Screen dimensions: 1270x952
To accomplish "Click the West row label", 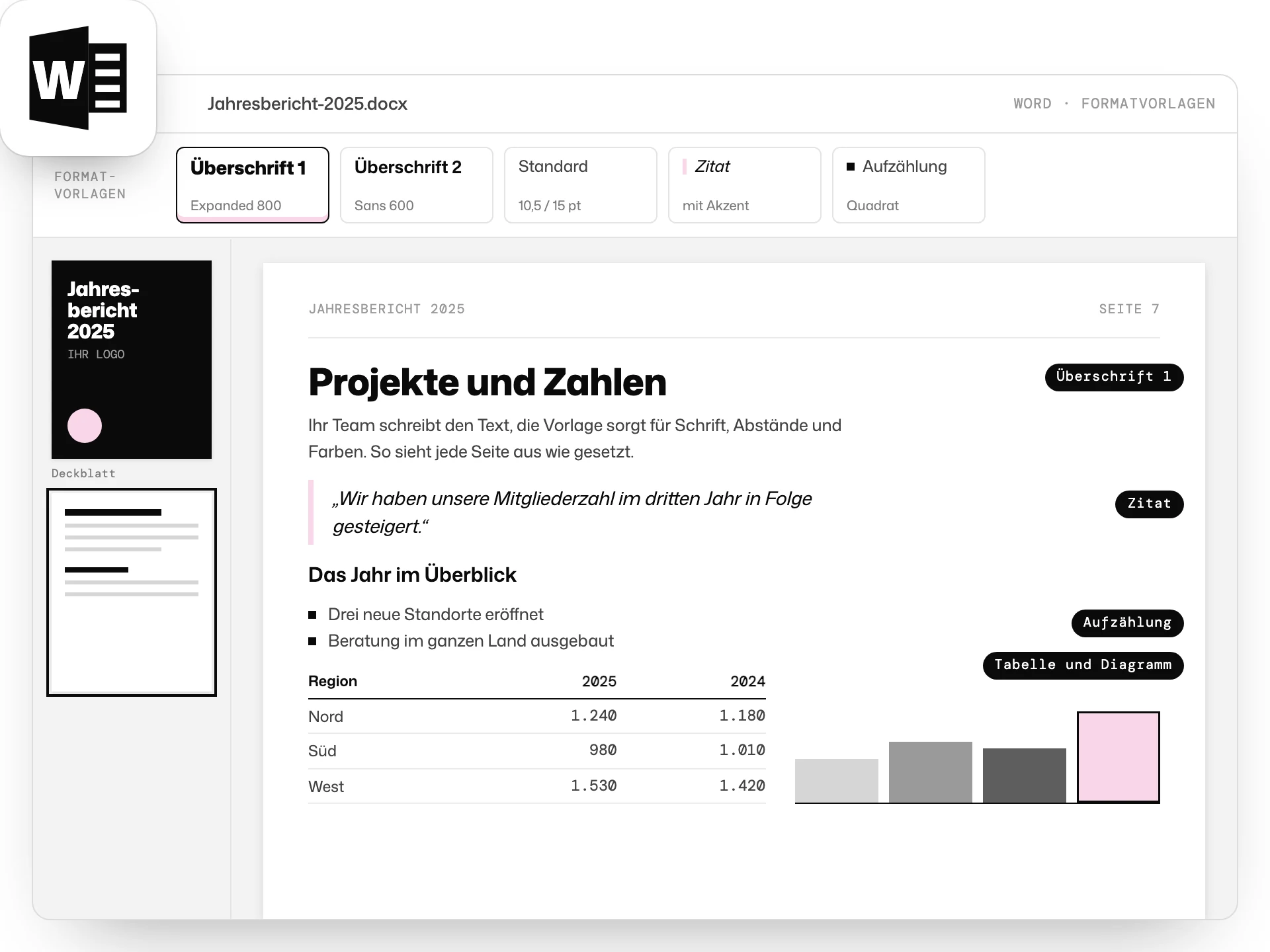I will 326,787.
